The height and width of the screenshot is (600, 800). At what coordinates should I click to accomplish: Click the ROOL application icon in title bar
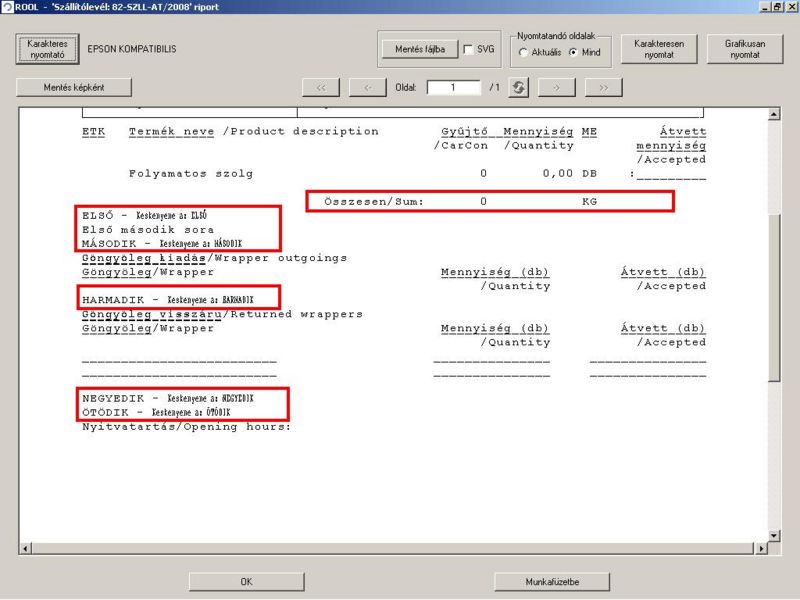8,7
